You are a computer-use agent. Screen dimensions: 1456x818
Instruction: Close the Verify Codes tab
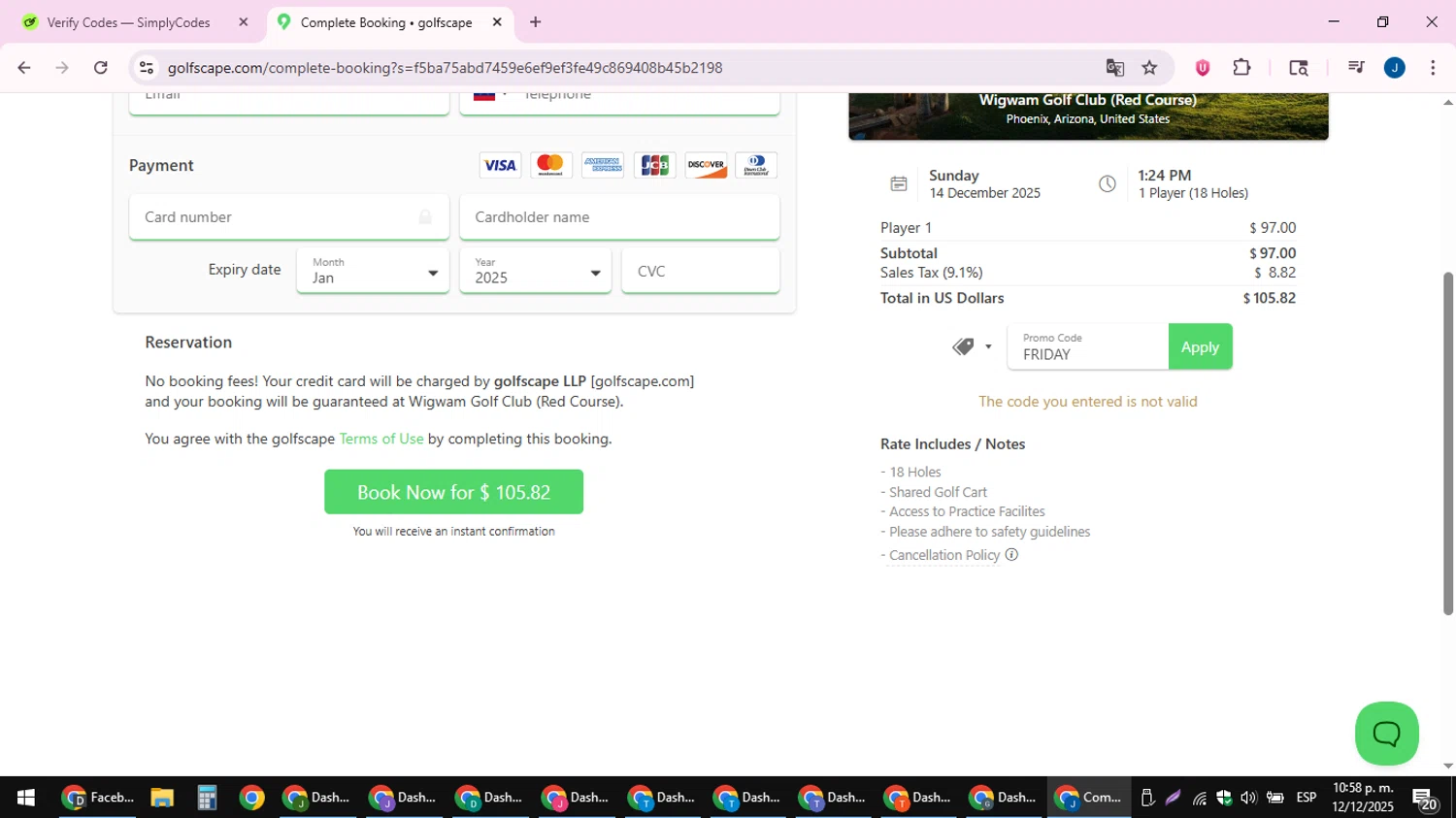coord(244,22)
